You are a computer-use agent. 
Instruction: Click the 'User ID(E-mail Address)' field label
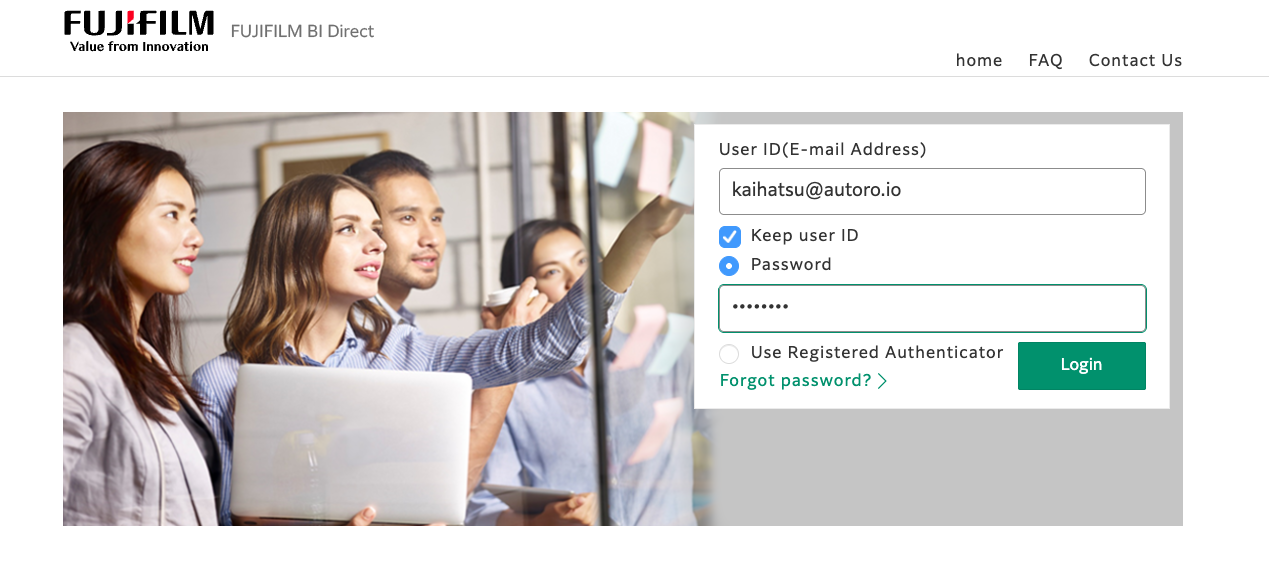pyautogui.click(x=822, y=150)
